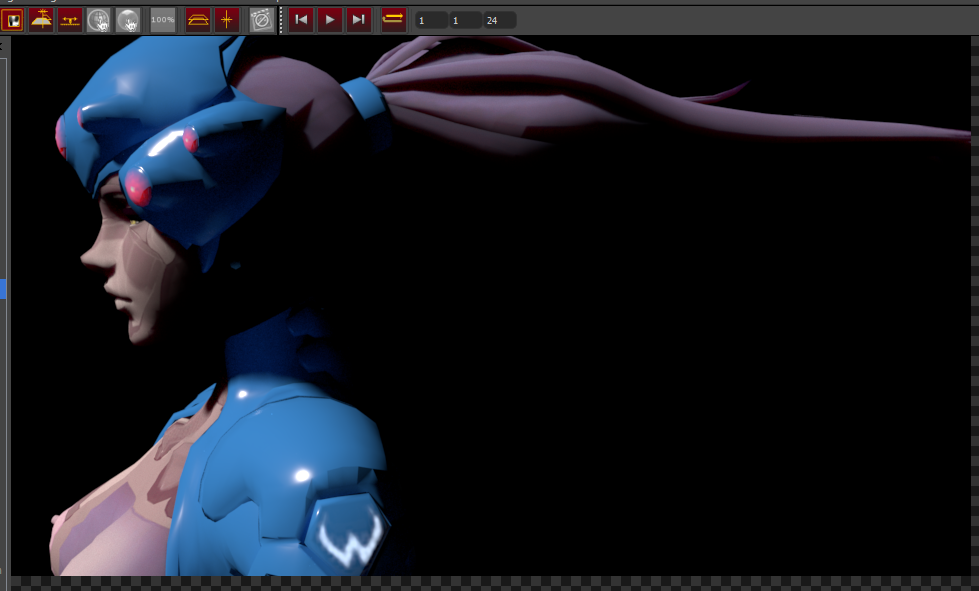The image size is (979, 591).
Task: Click the first frame field showing 1
Action: click(432, 20)
